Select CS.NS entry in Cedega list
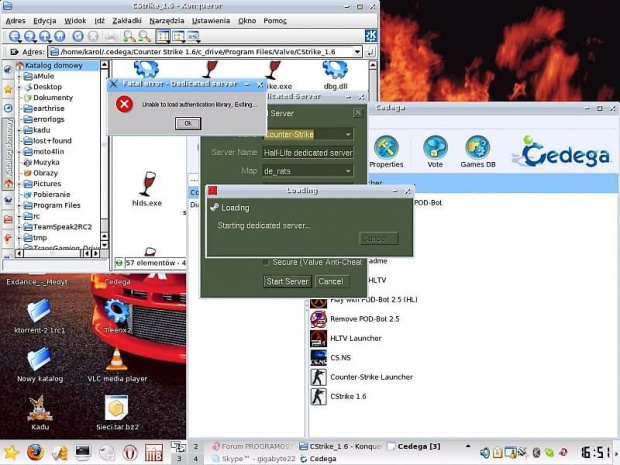Image resolution: width=620 pixels, height=465 pixels. 340,357
